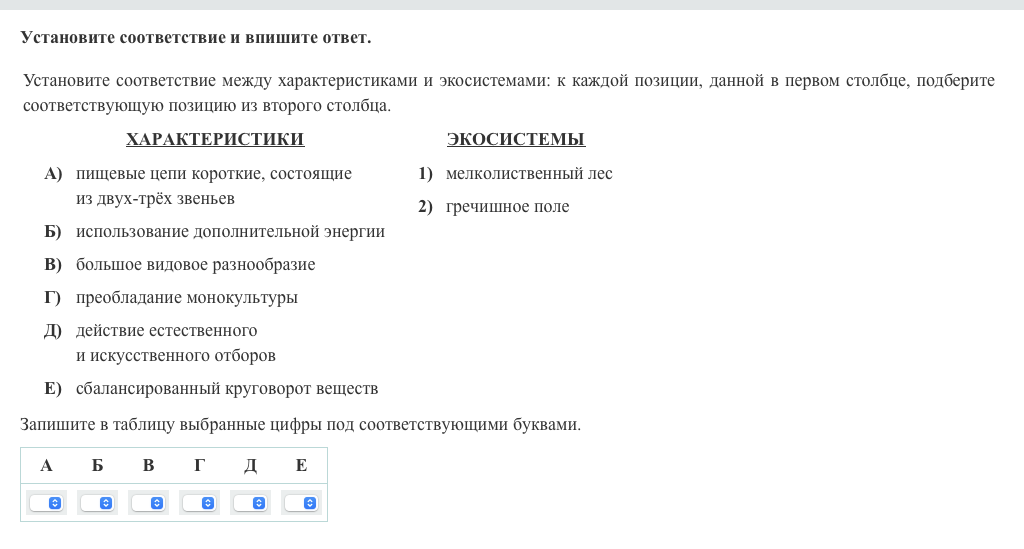Click characteristic Б 'использование дополнительной энергии'

tap(230, 232)
